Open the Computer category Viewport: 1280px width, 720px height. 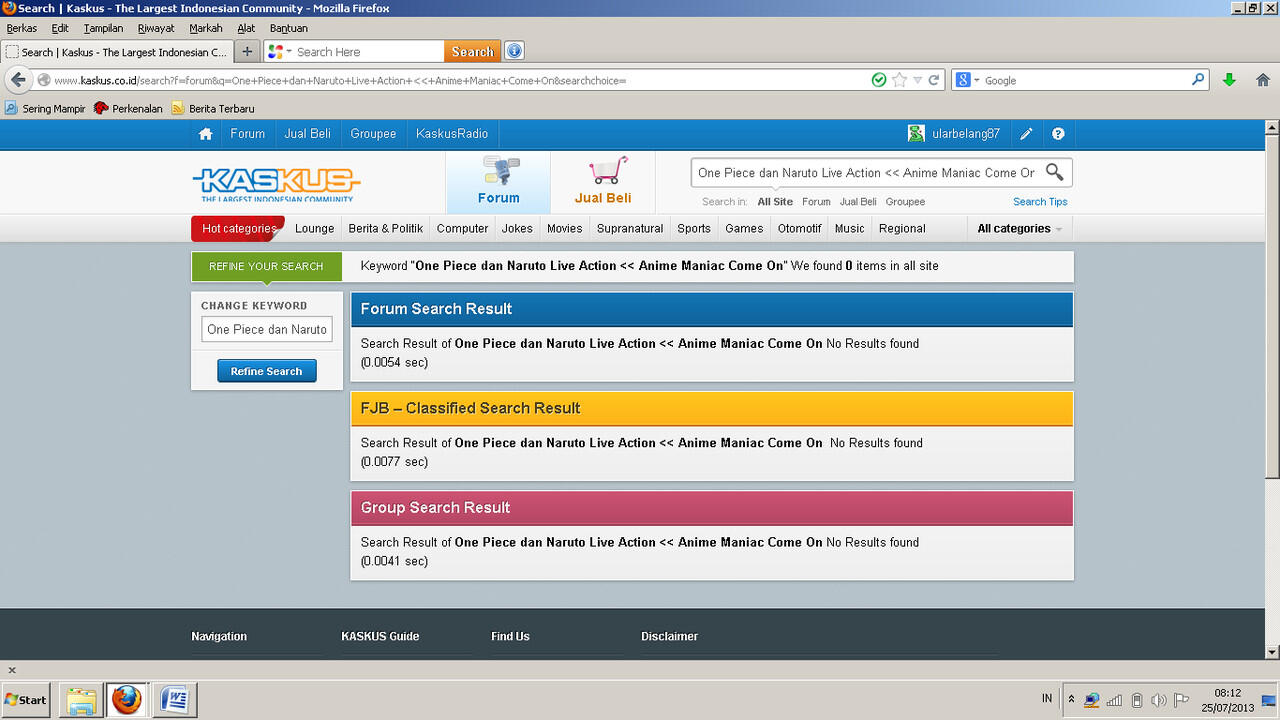point(462,229)
